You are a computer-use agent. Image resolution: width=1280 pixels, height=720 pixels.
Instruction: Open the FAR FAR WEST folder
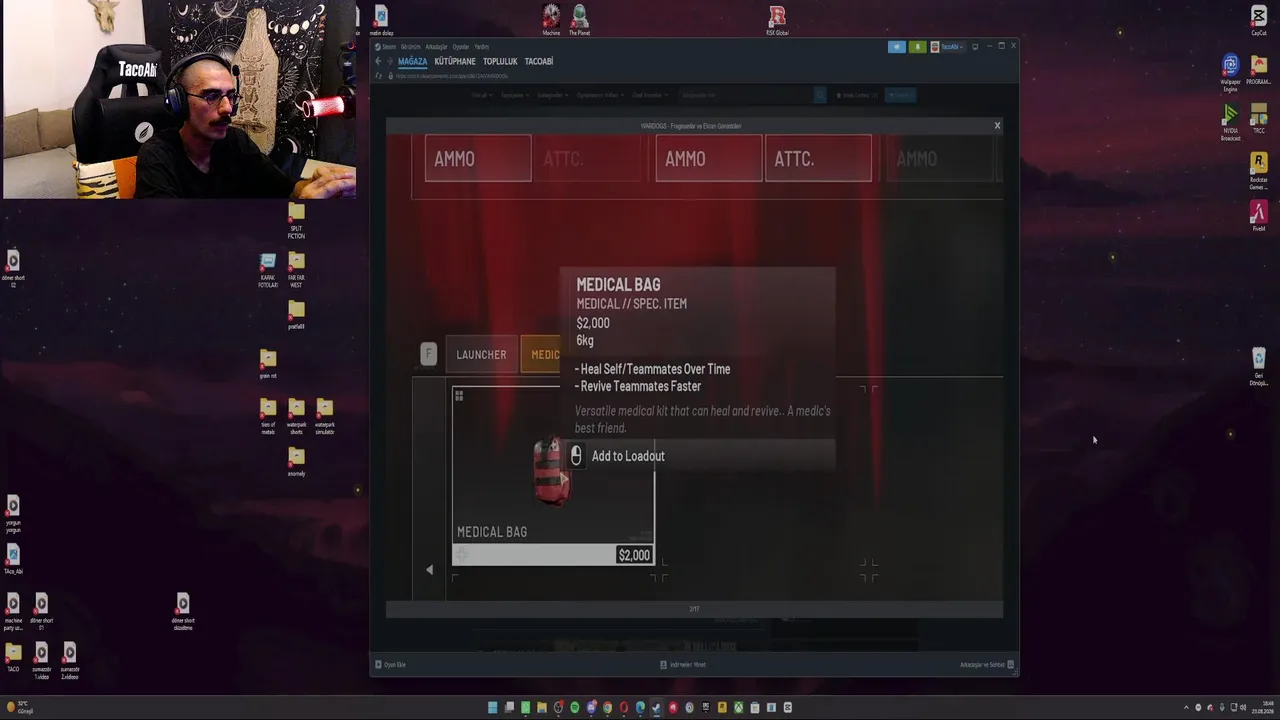coord(296,270)
